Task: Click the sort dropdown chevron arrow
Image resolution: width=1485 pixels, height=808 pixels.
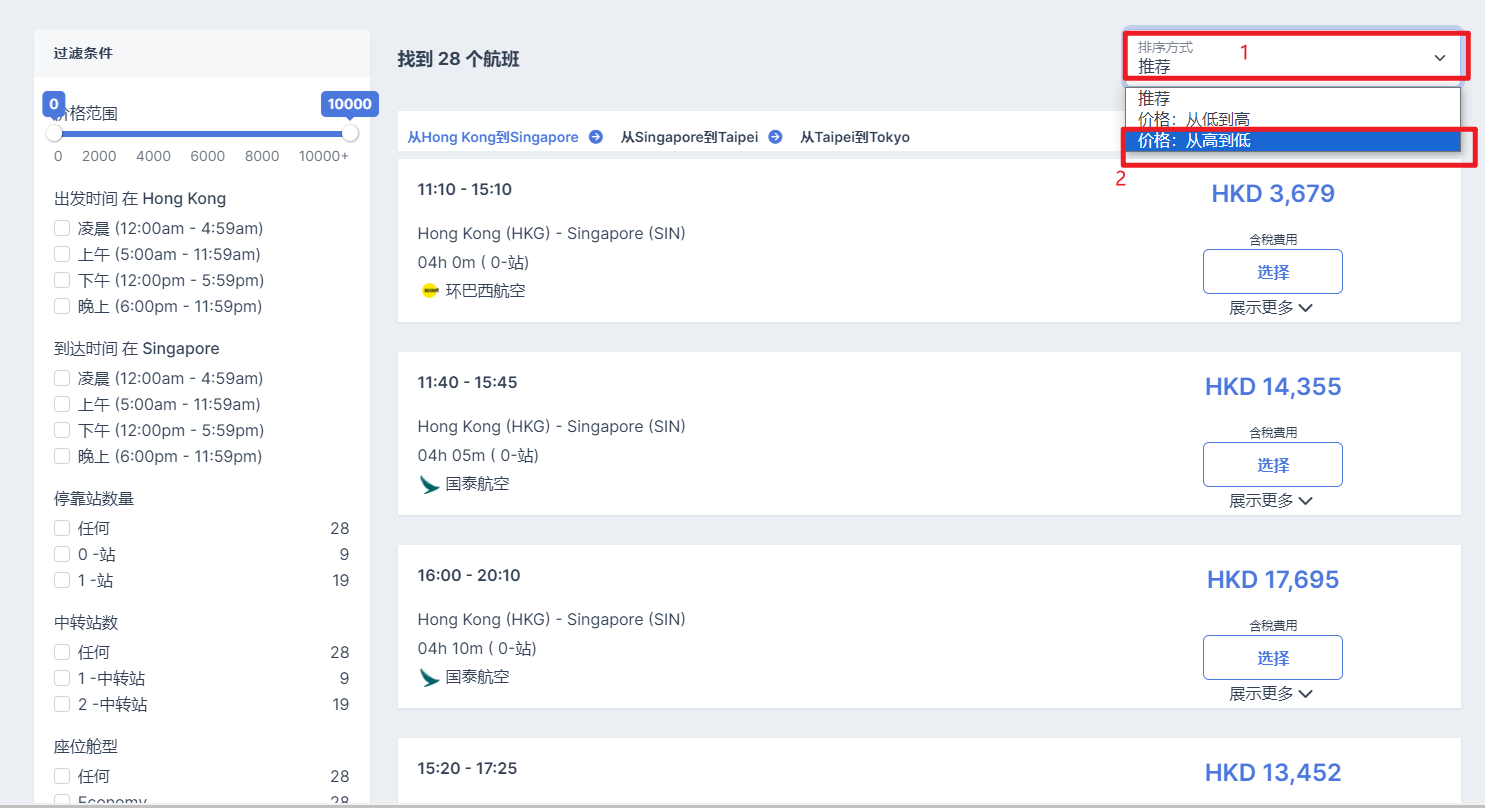Action: click(1440, 58)
